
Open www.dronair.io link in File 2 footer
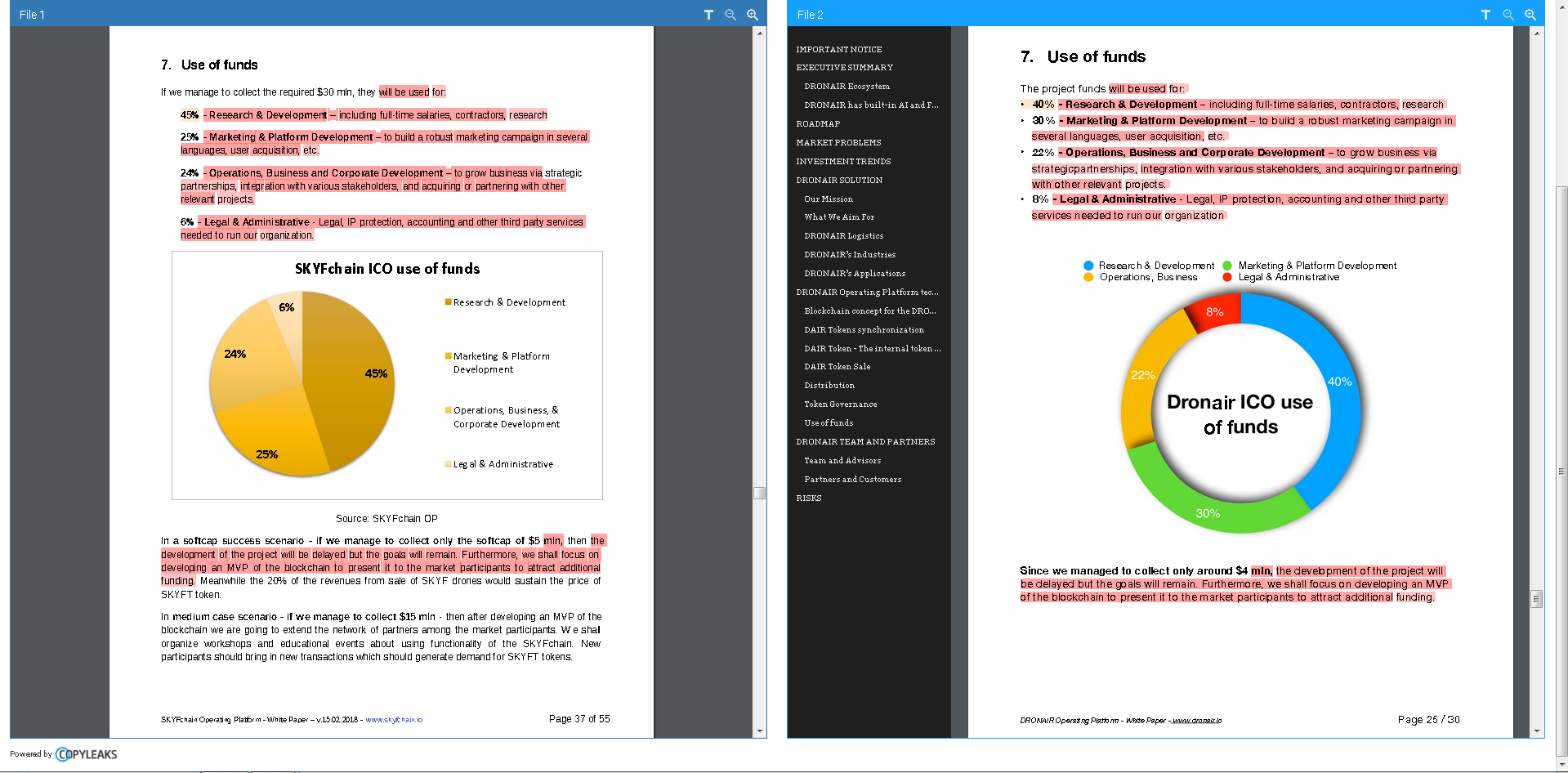(1197, 721)
